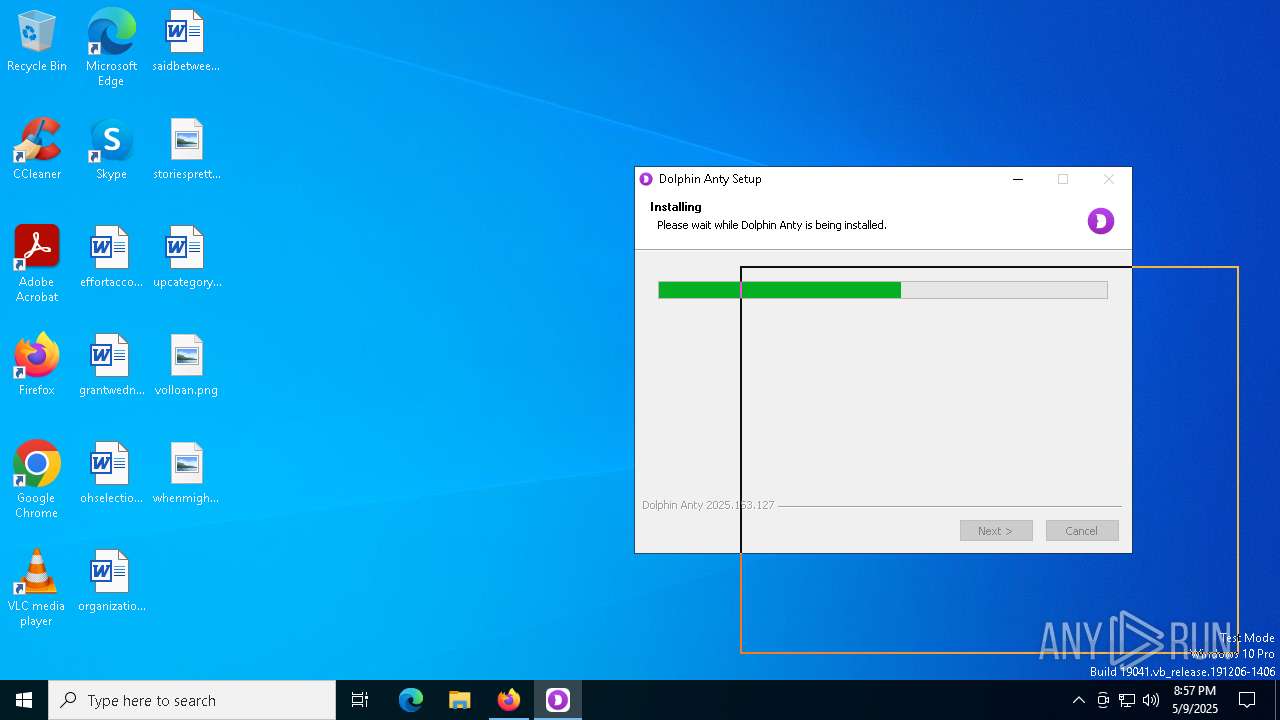Select the Google Chrome desktop shortcut
This screenshot has height=720, width=1280.
(x=37, y=480)
